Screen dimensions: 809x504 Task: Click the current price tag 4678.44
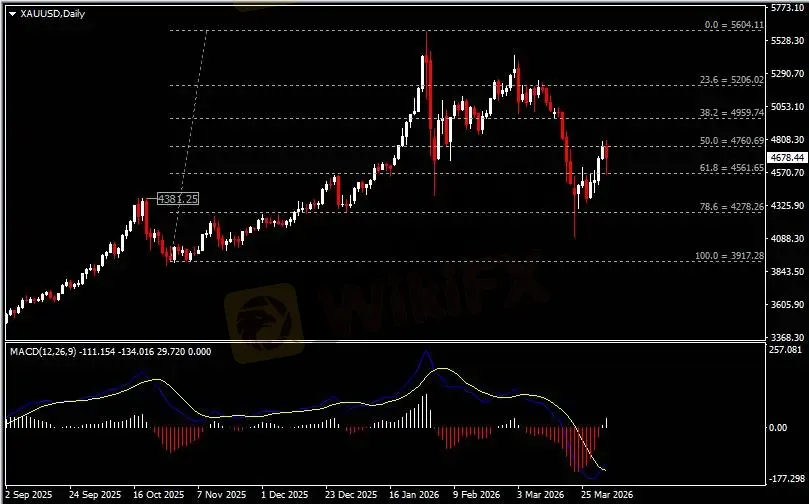point(787,157)
